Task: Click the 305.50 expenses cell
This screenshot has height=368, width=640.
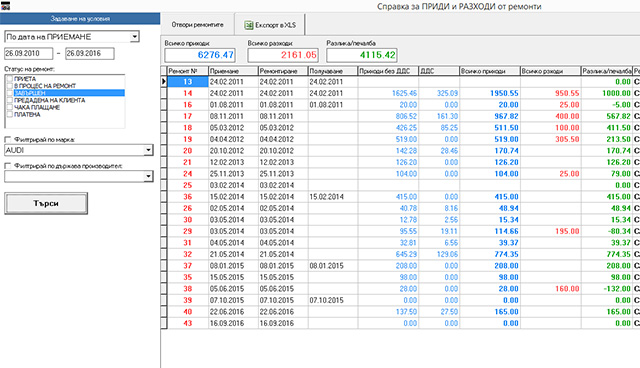Action: coord(551,139)
